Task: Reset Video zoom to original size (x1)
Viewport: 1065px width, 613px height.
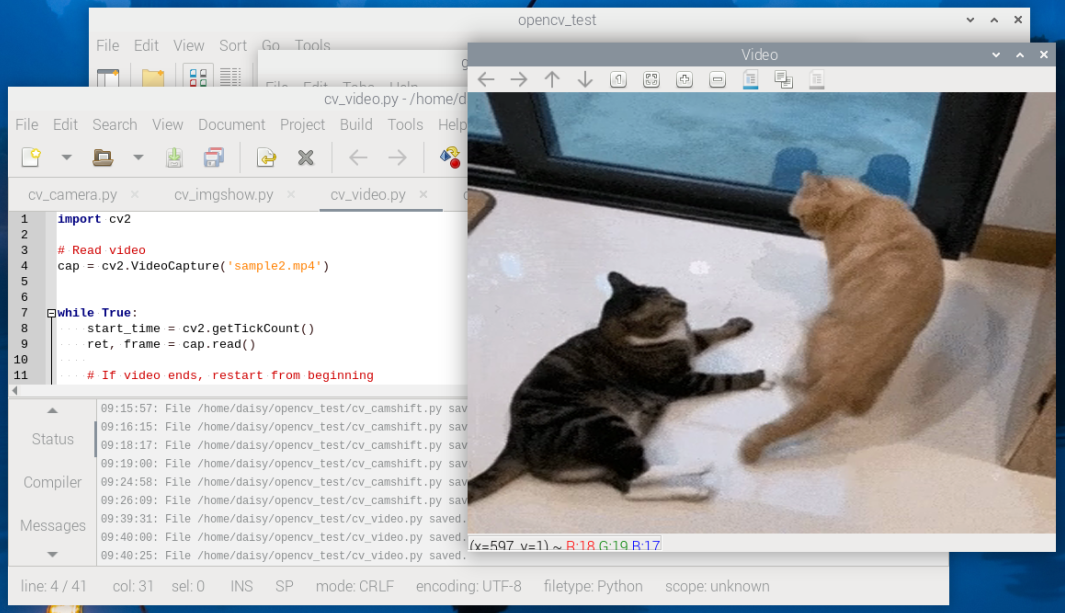Action: [x=618, y=79]
